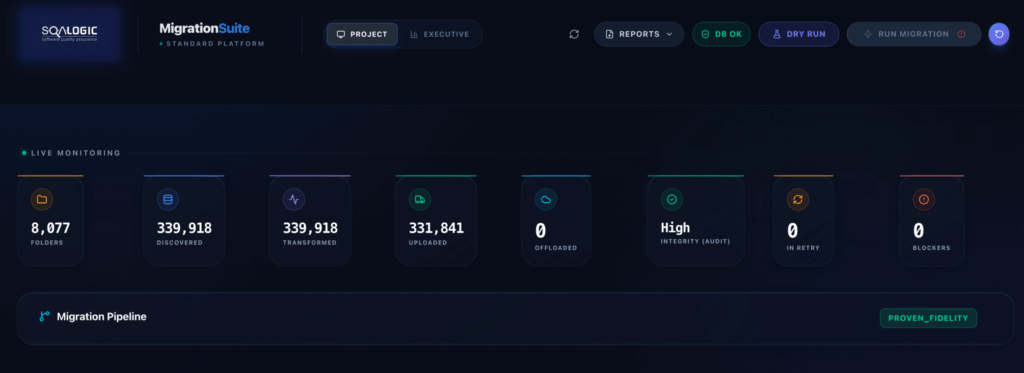The width and height of the screenshot is (1024, 373).
Task: Click the Offloaded cloud icon
Action: tap(546, 200)
